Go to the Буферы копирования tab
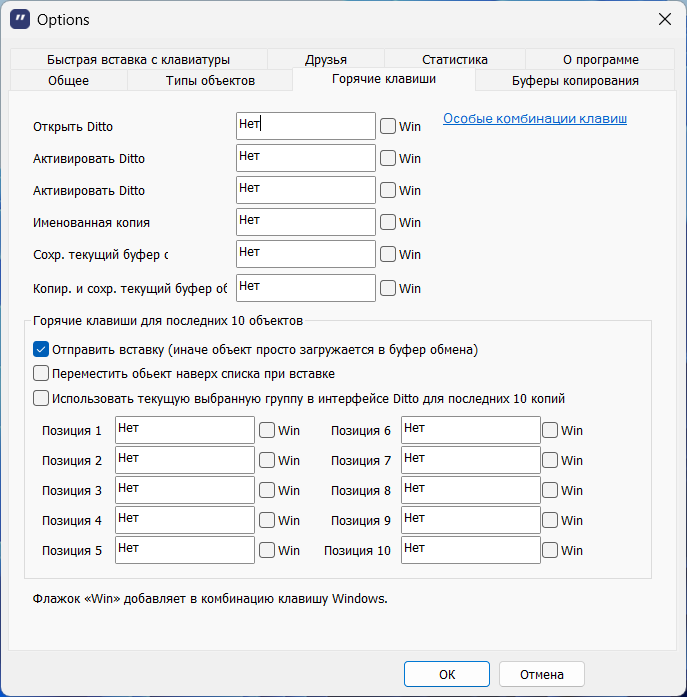Image resolution: width=687 pixels, height=697 pixels. pyautogui.click(x=575, y=81)
